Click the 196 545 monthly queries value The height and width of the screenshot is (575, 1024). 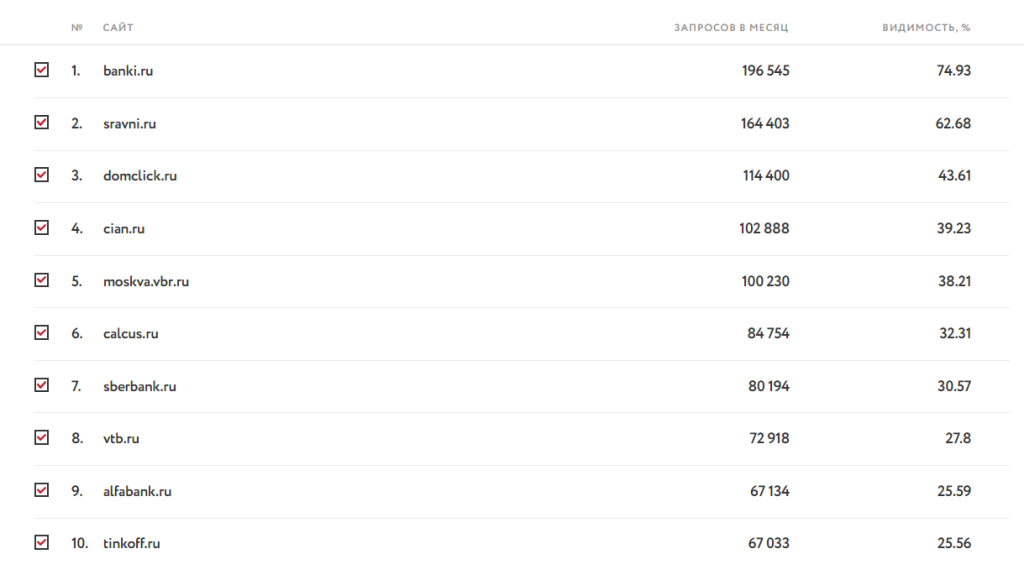tap(765, 71)
